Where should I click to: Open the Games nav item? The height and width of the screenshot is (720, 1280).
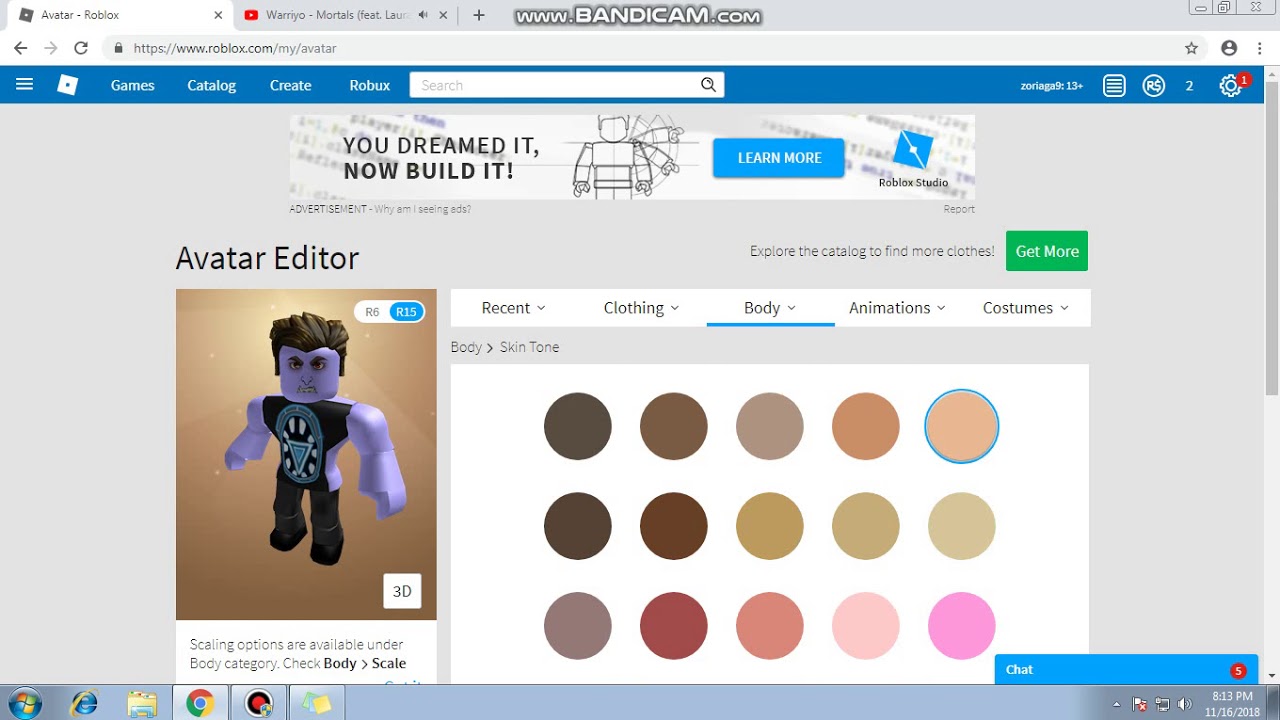133,85
